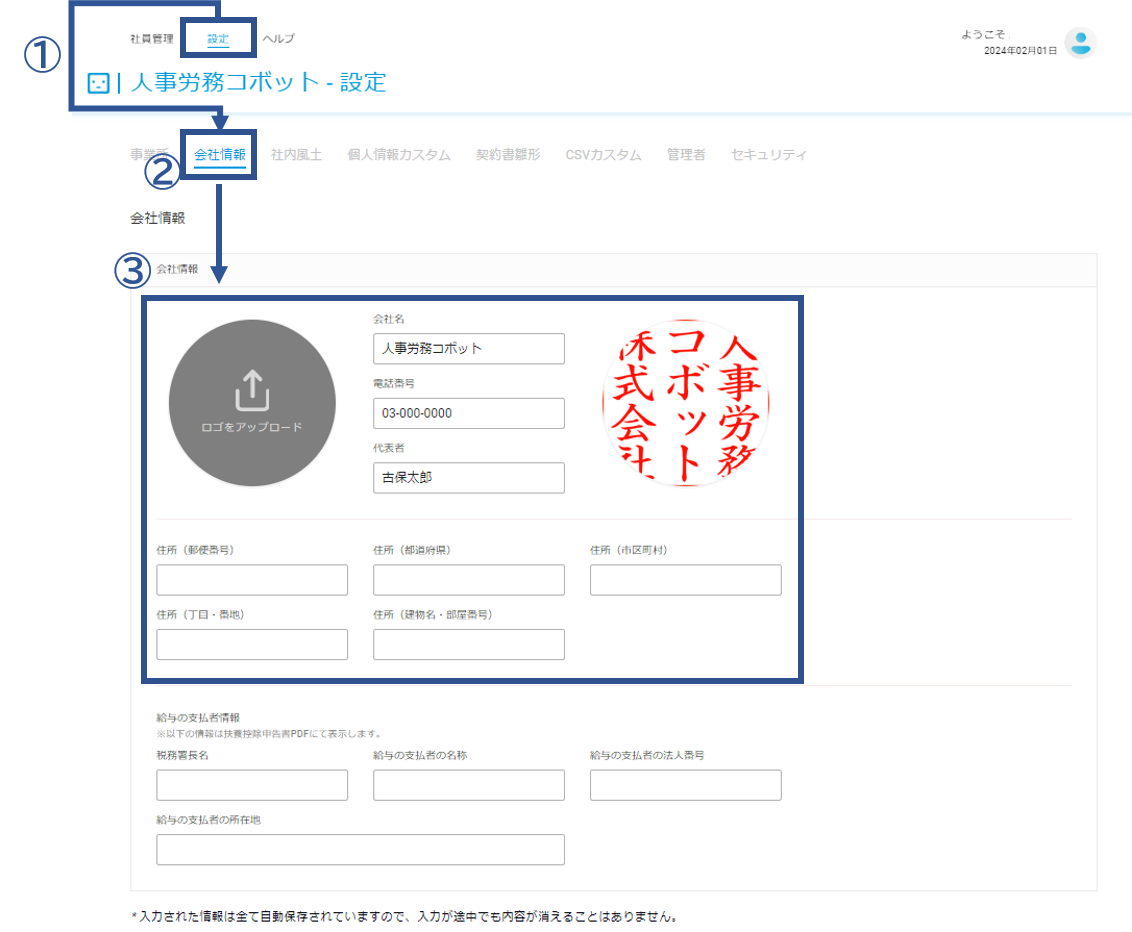The height and width of the screenshot is (932, 1132).
Task: Click the 会社名 input field
Action: tap(469, 349)
